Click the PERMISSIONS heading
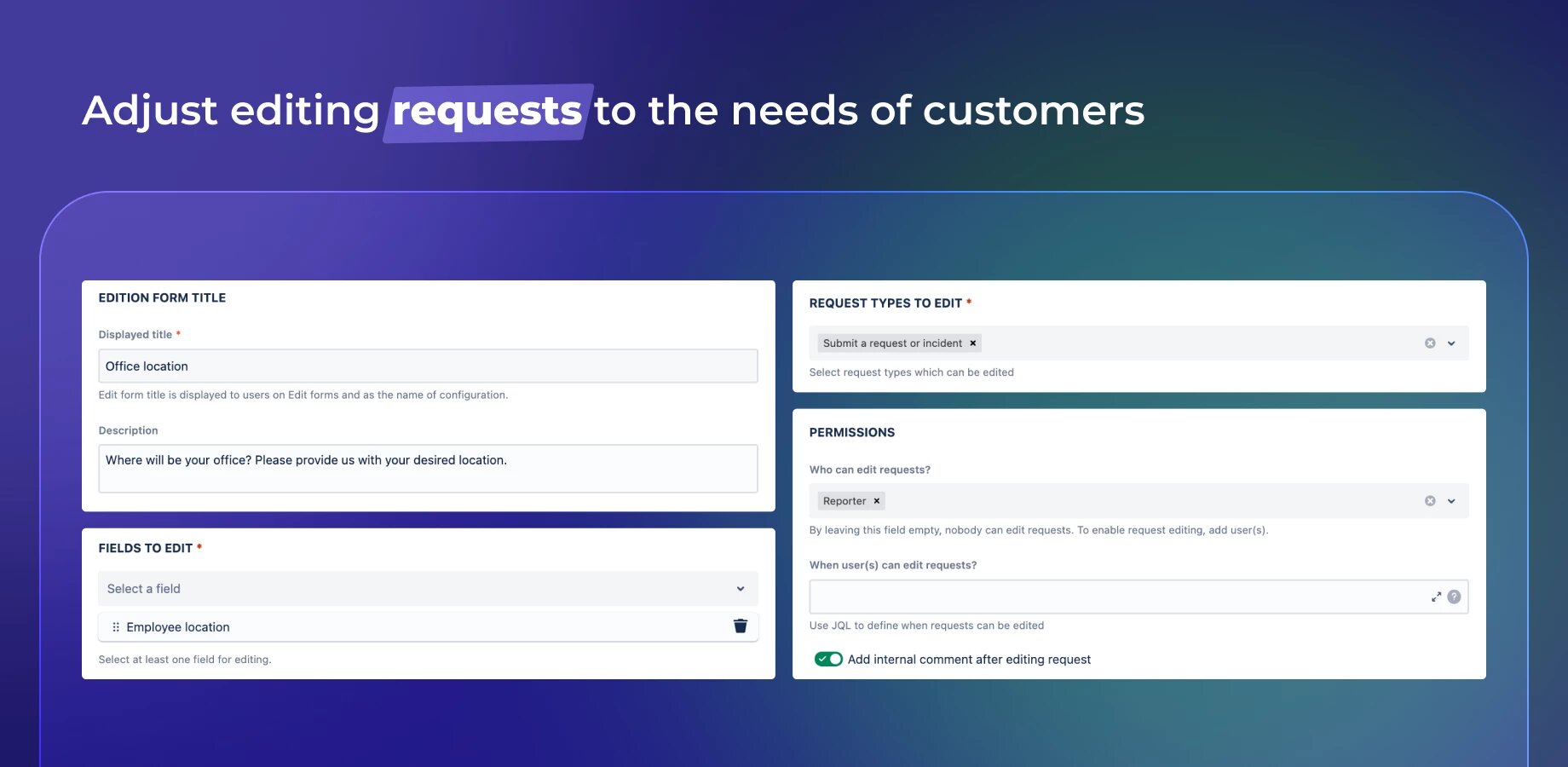This screenshot has height=767, width=1568. point(852,432)
